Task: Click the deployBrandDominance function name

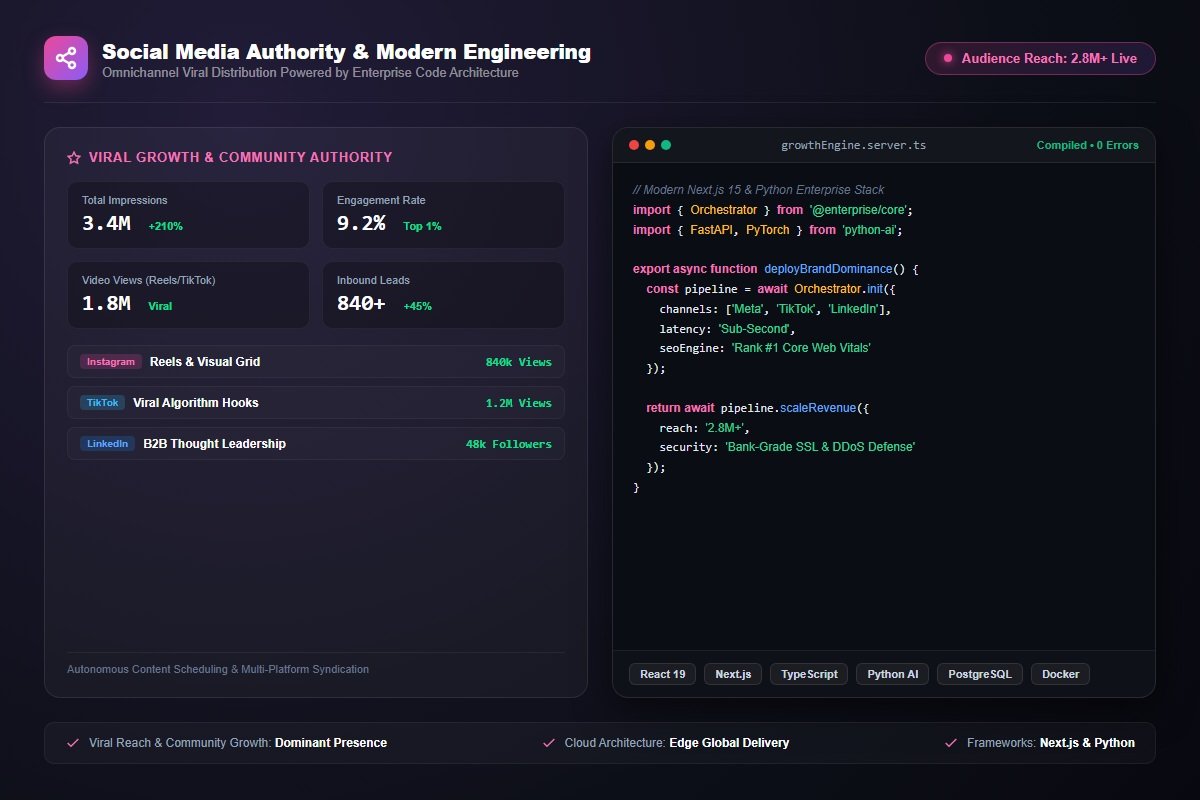Action: pyautogui.click(x=827, y=269)
